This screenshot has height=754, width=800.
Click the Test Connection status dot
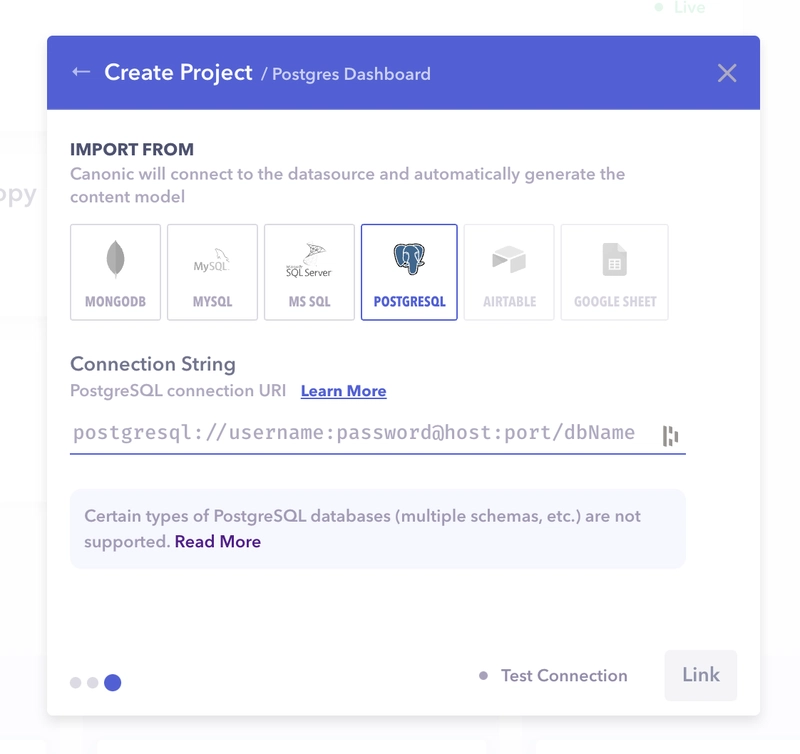coord(483,676)
